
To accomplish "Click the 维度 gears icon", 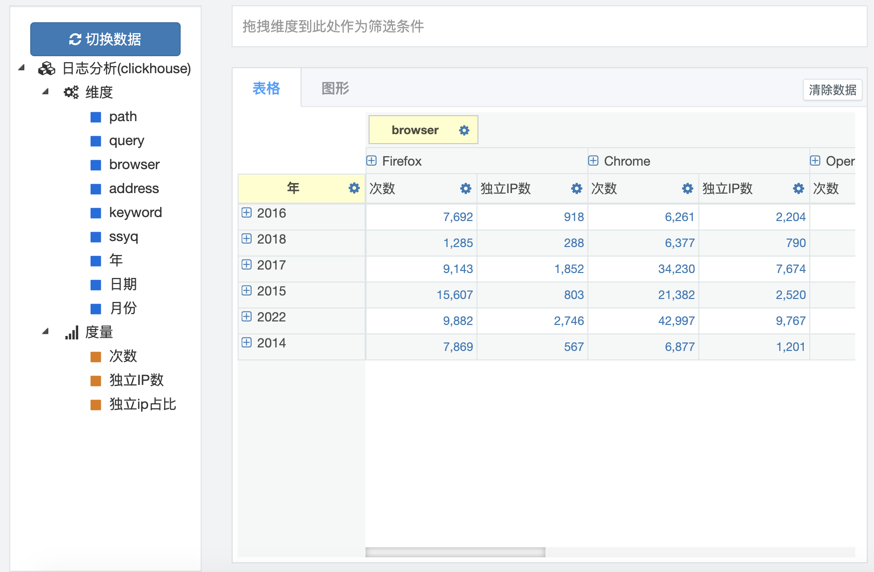I will click(x=71, y=92).
